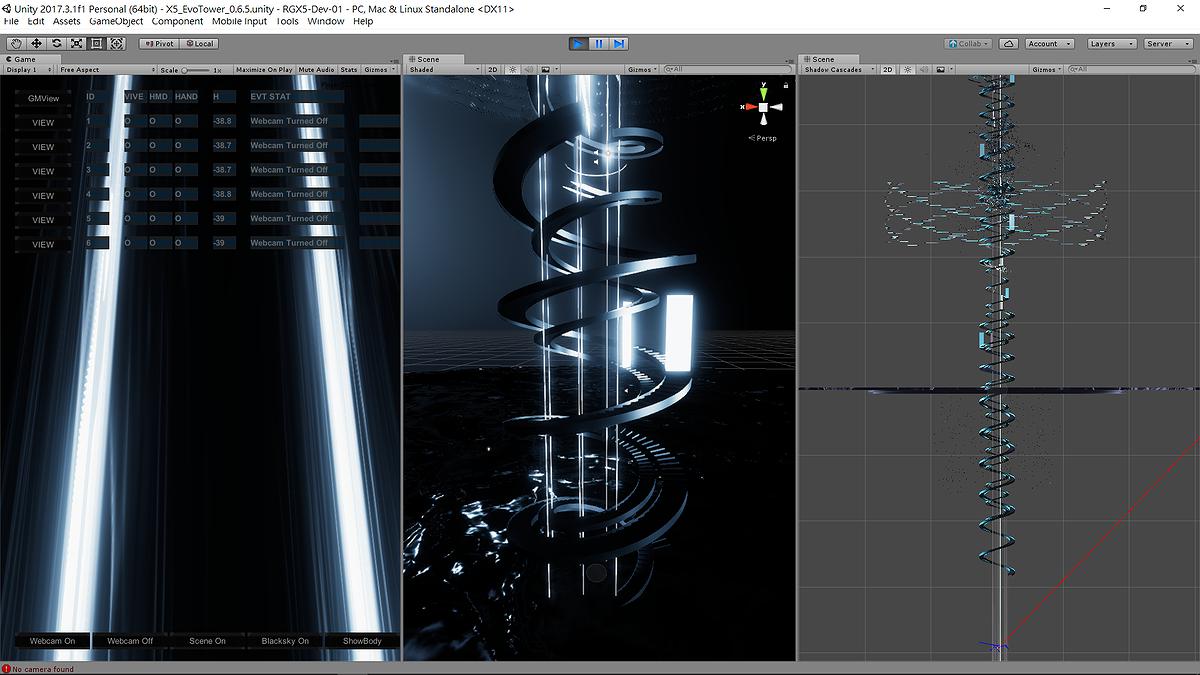Image resolution: width=1200 pixels, height=675 pixels.
Task: Select the combined Transform tool
Action: [116, 44]
